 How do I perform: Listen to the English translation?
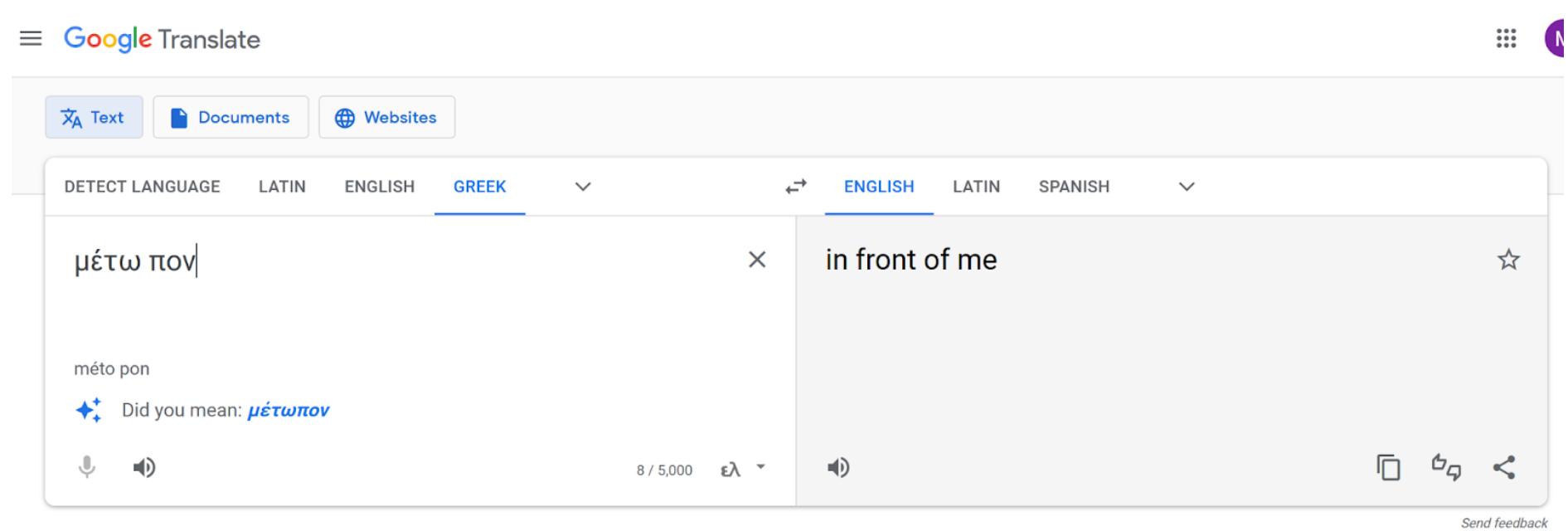838,468
